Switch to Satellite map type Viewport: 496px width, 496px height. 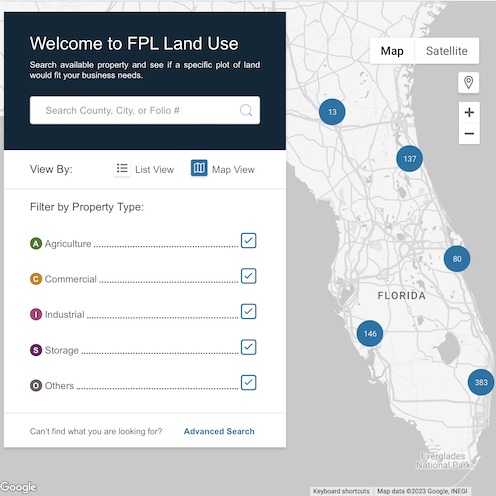447,51
